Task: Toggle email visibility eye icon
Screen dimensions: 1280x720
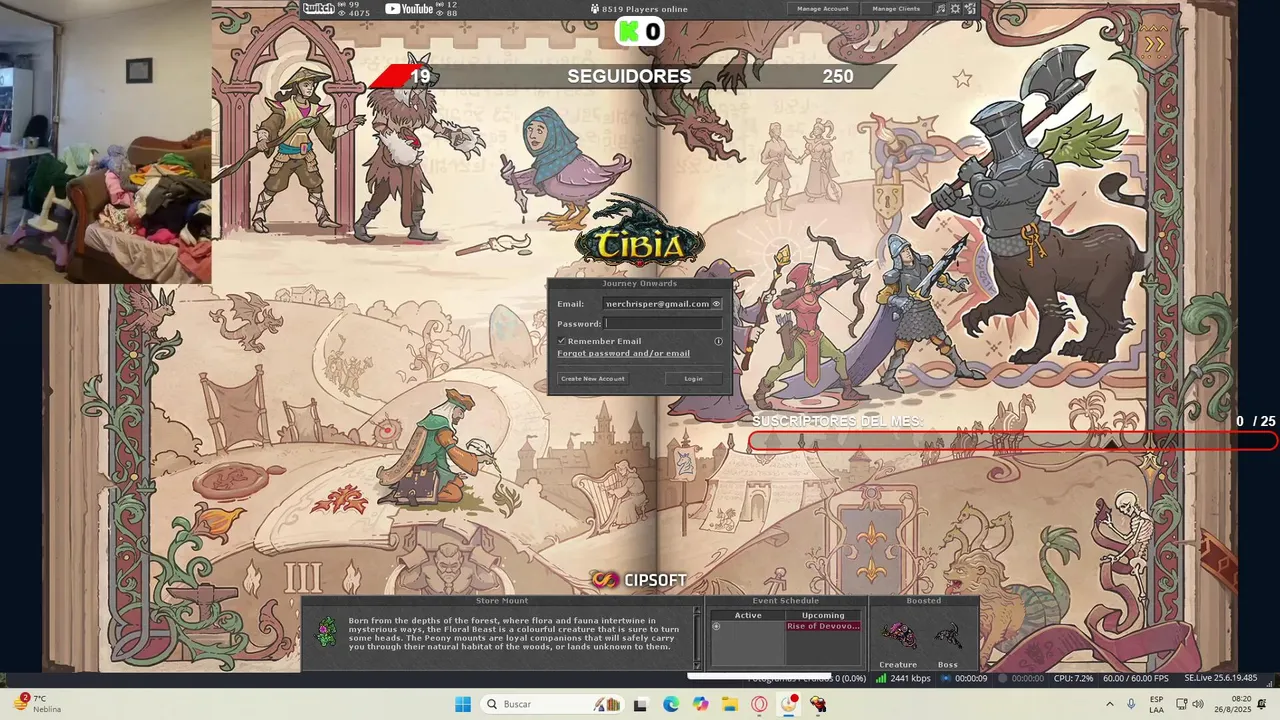Action: click(716, 304)
